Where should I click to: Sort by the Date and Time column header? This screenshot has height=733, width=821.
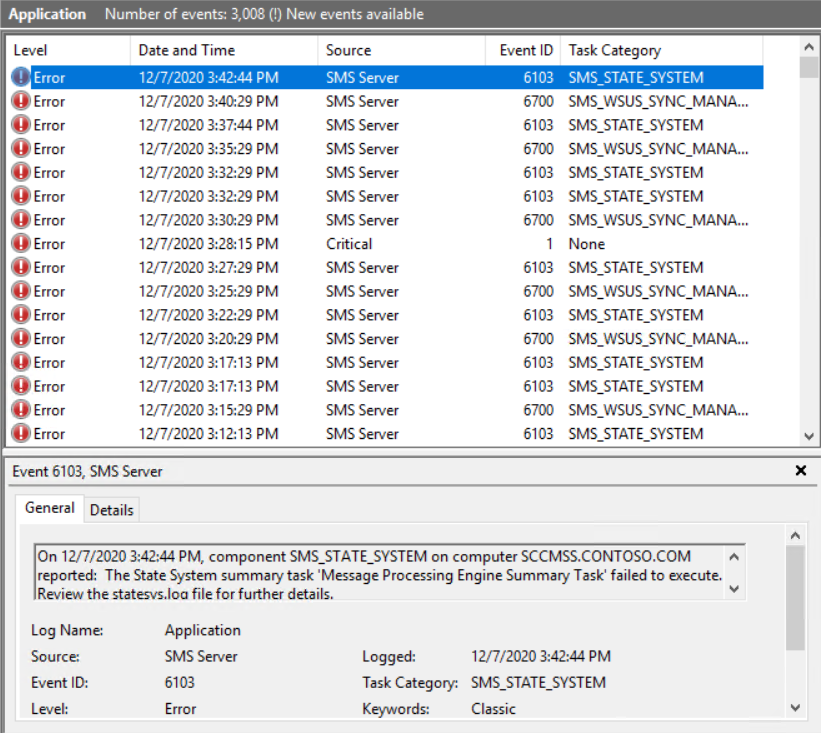tap(223, 50)
